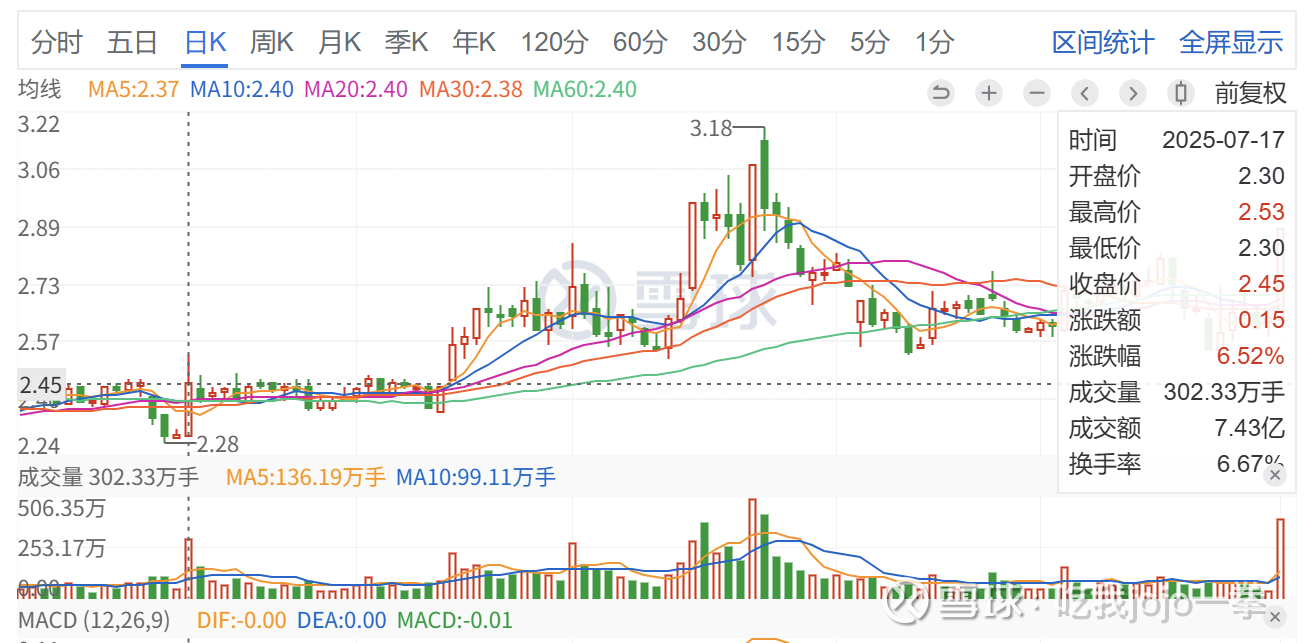Viewport: 1305px width, 643px height.
Task: Close the price details info panel
Action: coord(1274,476)
